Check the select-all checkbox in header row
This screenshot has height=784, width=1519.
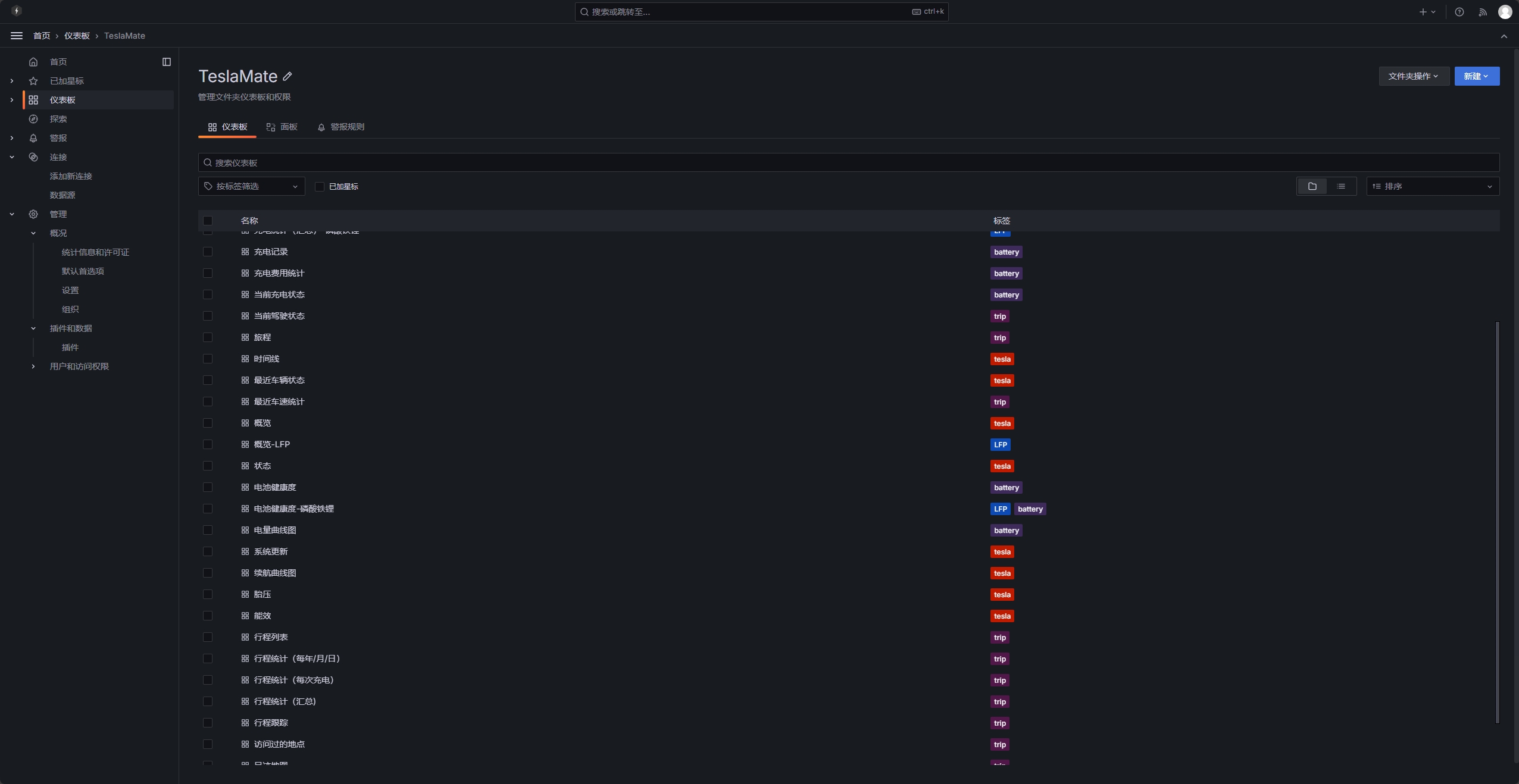[x=207, y=221]
